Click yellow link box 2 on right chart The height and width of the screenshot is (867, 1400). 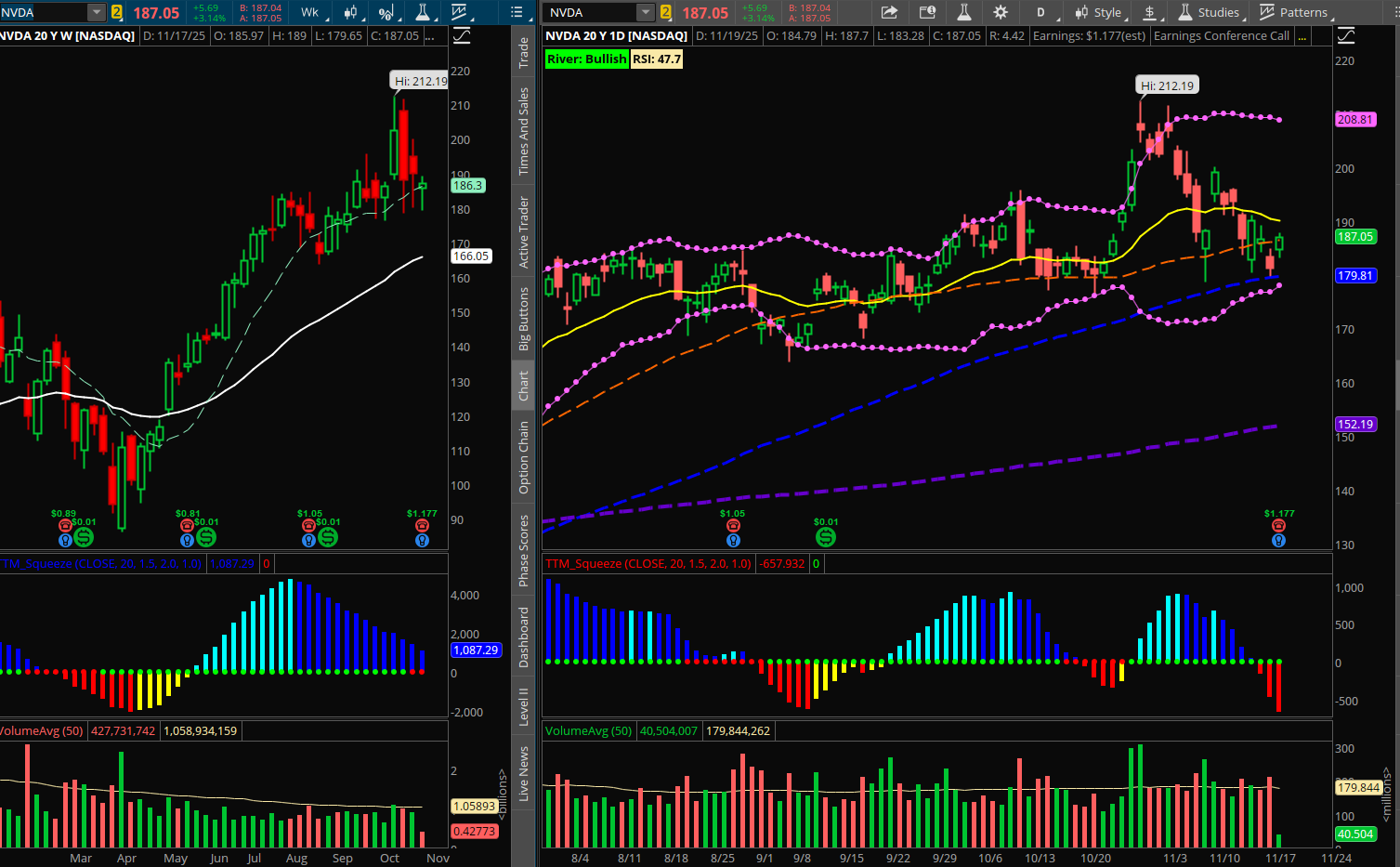click(665, 12)
